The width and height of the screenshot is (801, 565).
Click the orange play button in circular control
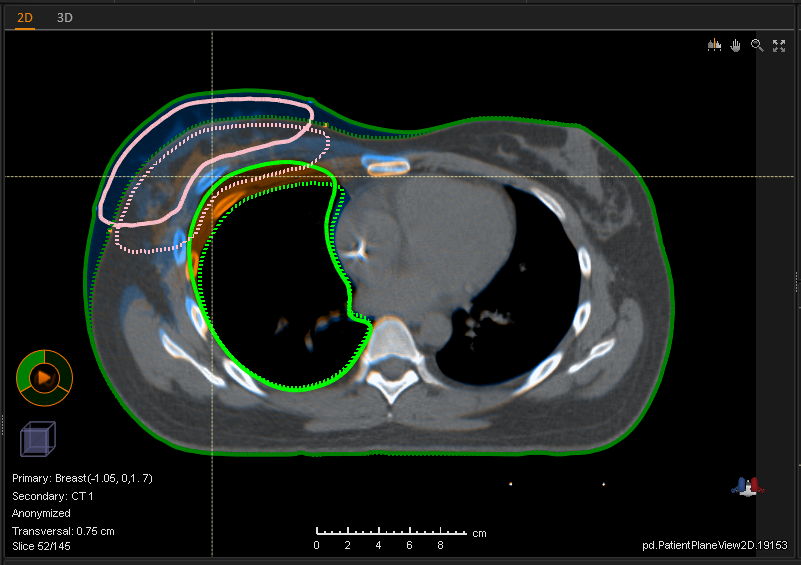(x=44, y=377)
